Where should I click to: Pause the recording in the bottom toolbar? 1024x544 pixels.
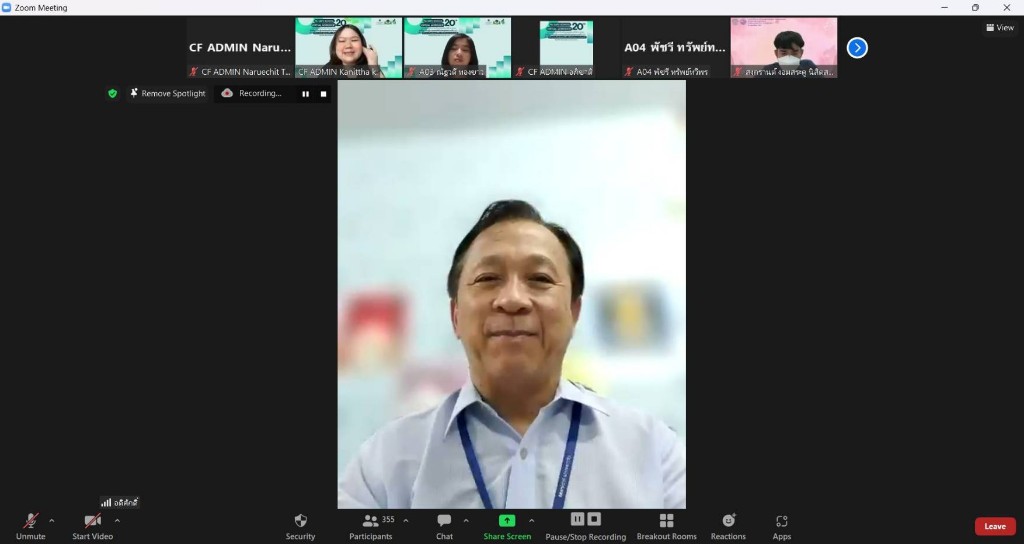577,519
